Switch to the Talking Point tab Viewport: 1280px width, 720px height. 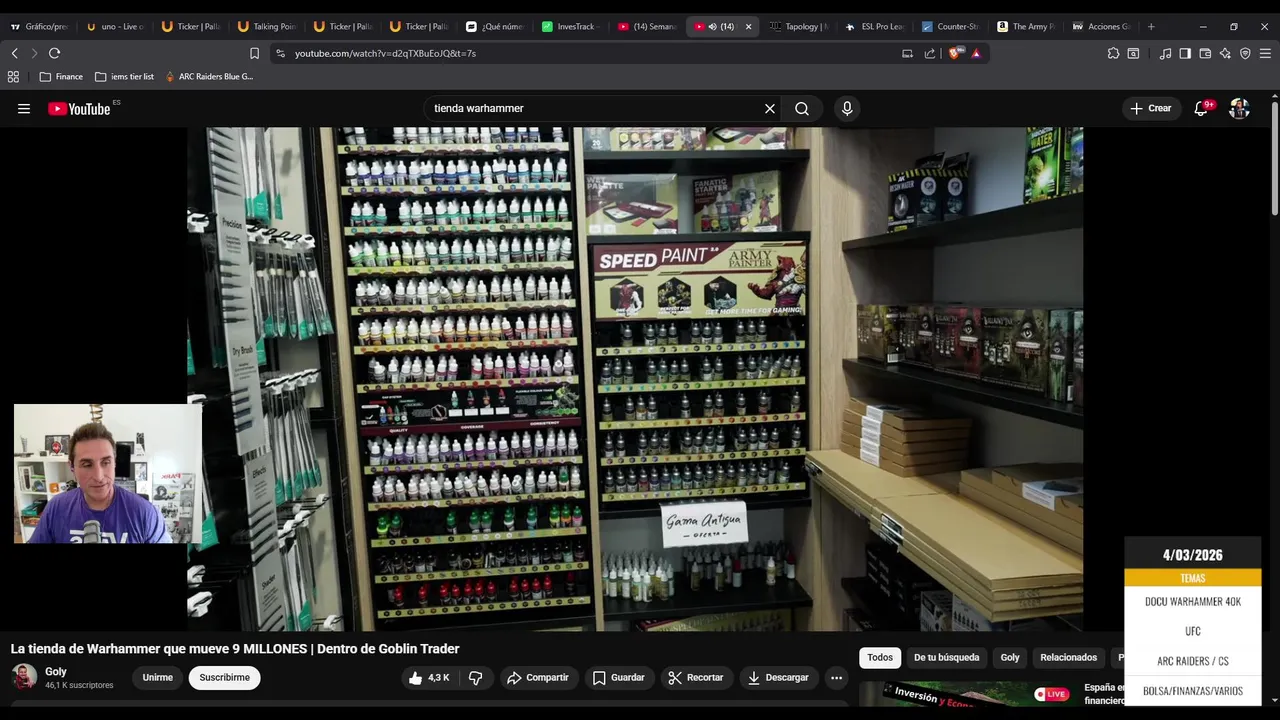(268, 27)
